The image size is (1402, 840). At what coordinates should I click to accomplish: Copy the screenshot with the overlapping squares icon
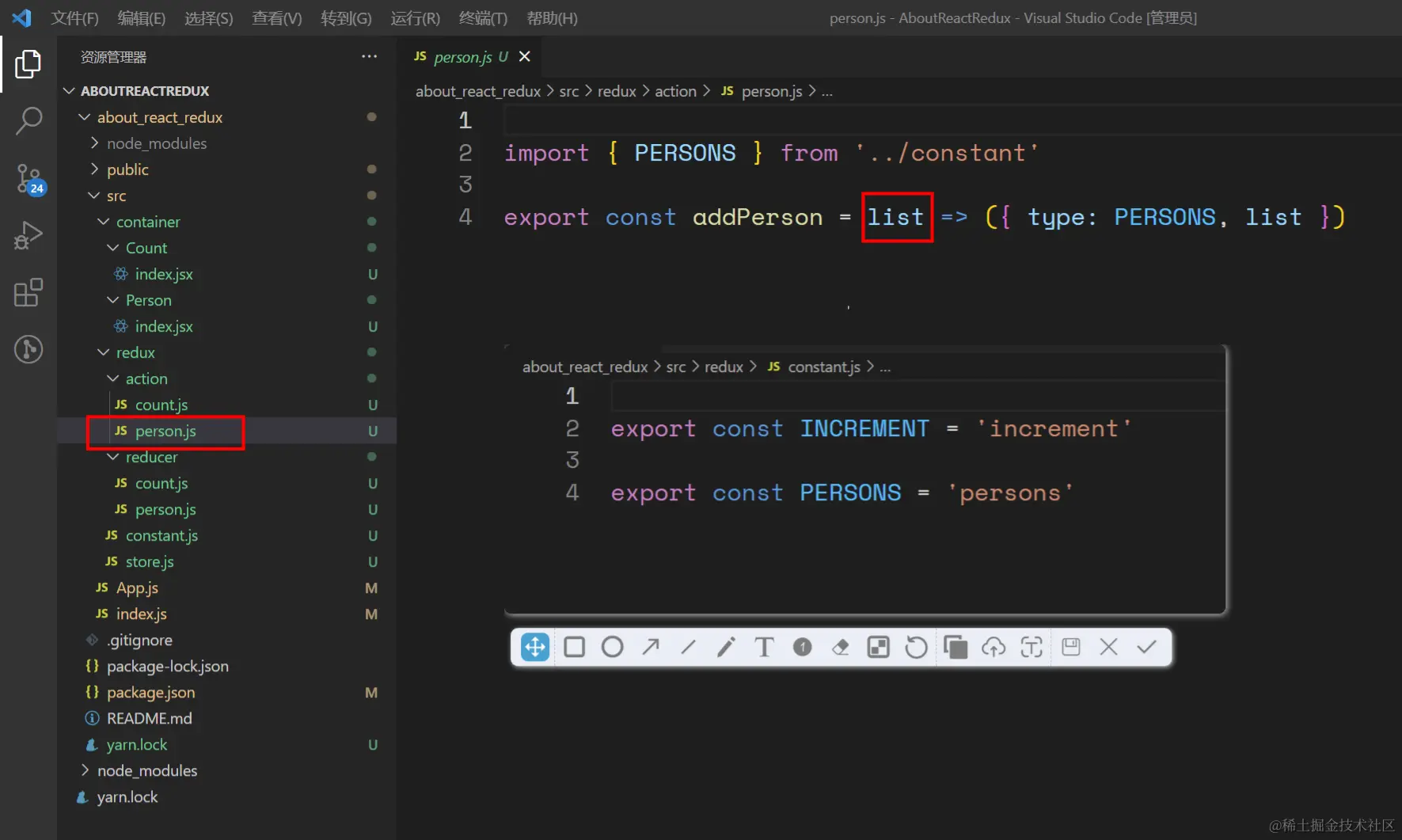[956, 647]
